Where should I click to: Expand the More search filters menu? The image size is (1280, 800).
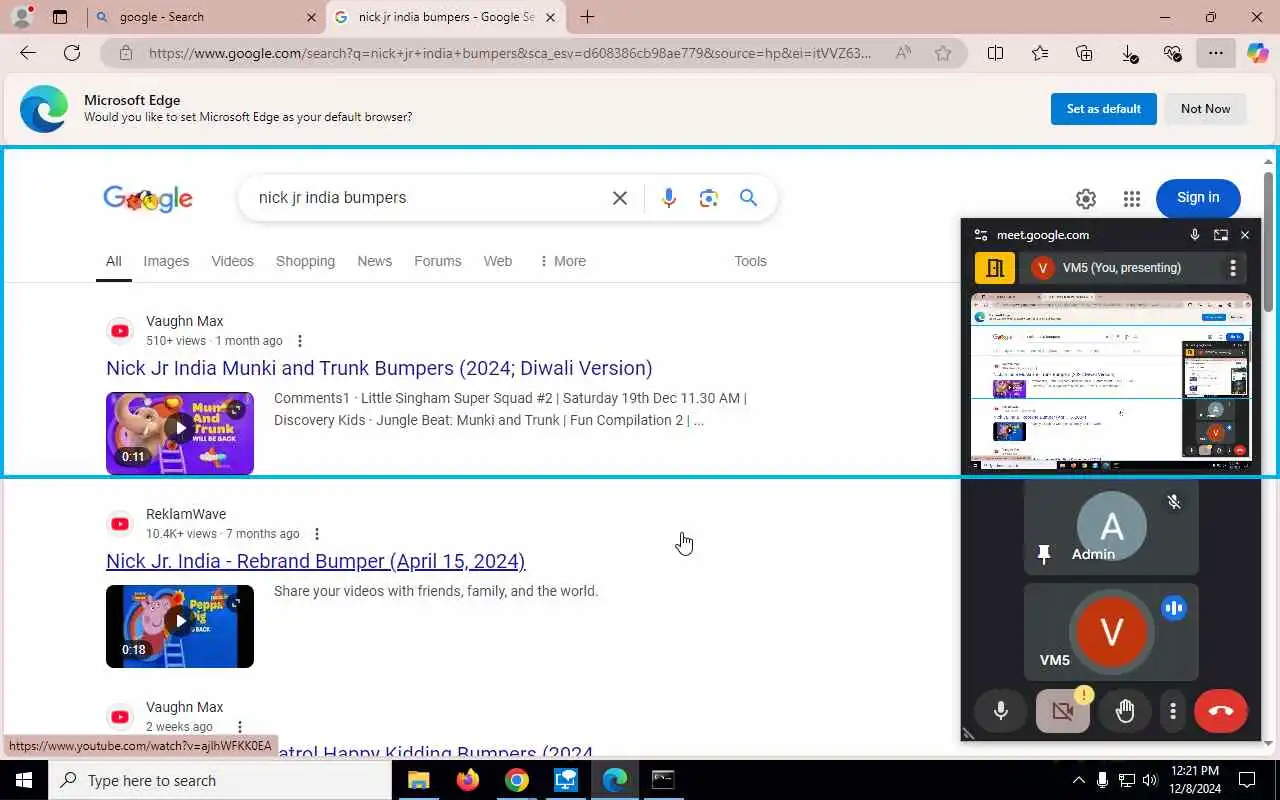point(563,261)
